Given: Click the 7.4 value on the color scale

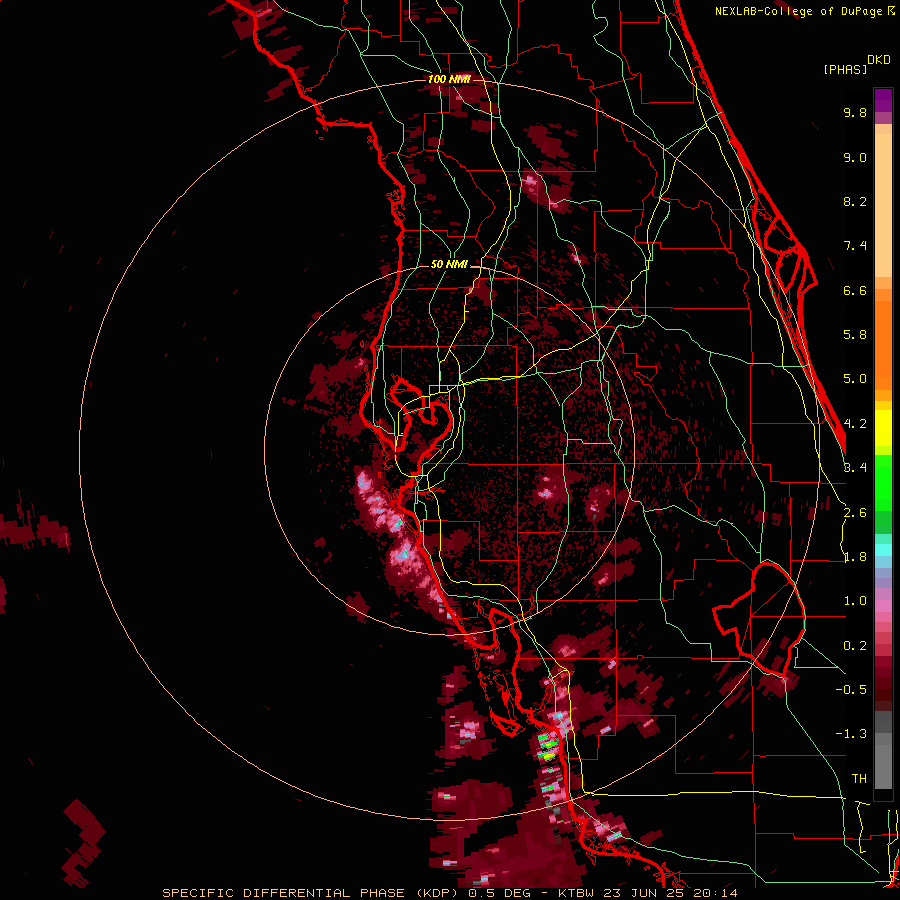Looking at the screenshot, I should (855, 246).
